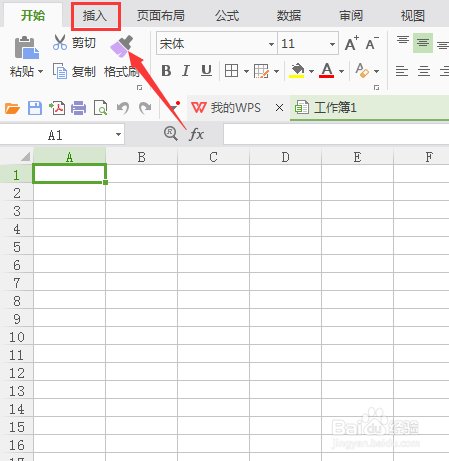
Task: Apply yellow fill color bucket
Action: pos(297,71)
